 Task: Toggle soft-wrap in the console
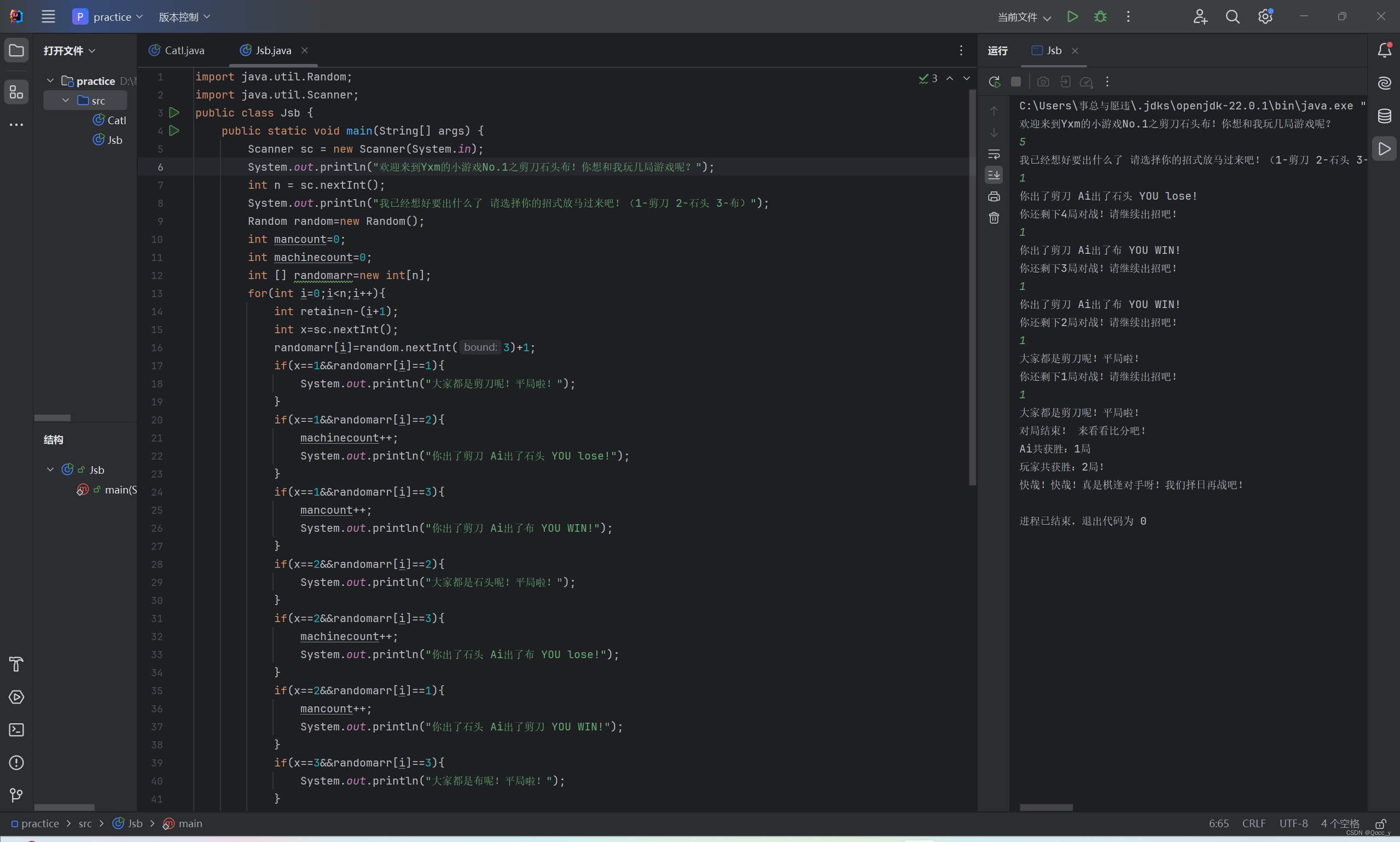(994, 154)
